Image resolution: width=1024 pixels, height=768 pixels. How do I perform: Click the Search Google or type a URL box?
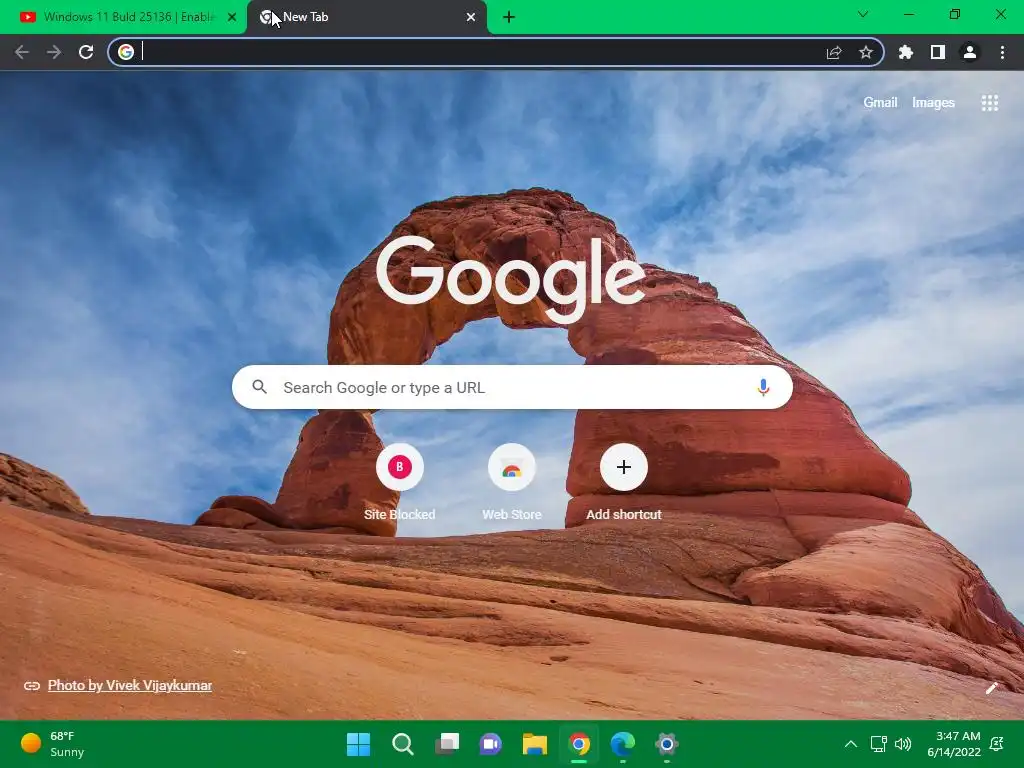(x=512, y=387)
